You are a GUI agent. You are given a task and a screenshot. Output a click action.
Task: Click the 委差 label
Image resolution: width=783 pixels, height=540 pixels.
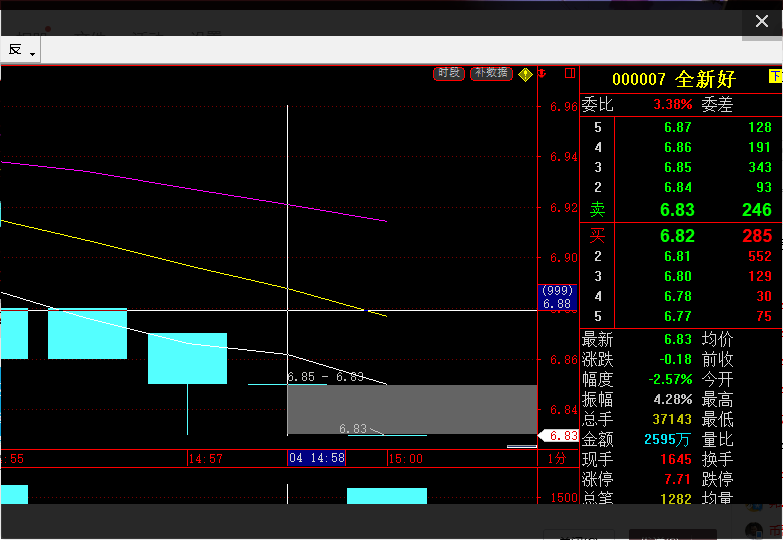point(717,104)
